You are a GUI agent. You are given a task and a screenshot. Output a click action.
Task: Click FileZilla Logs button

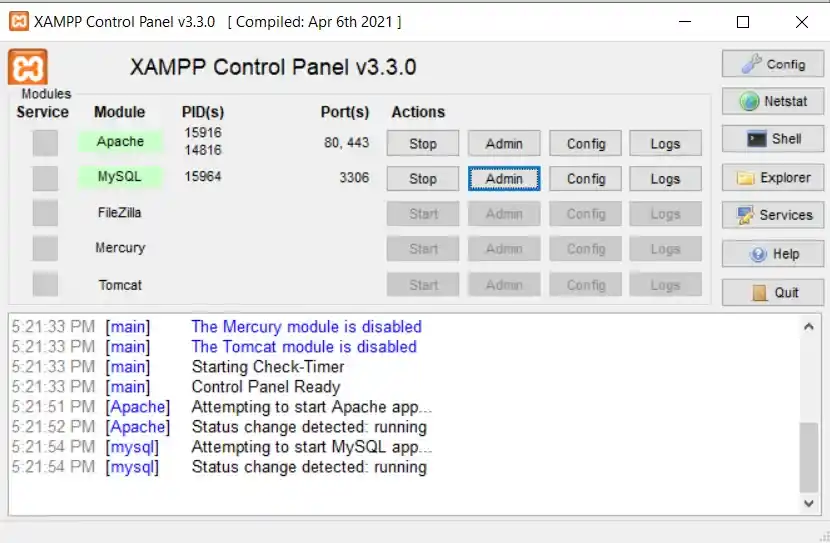665,214
